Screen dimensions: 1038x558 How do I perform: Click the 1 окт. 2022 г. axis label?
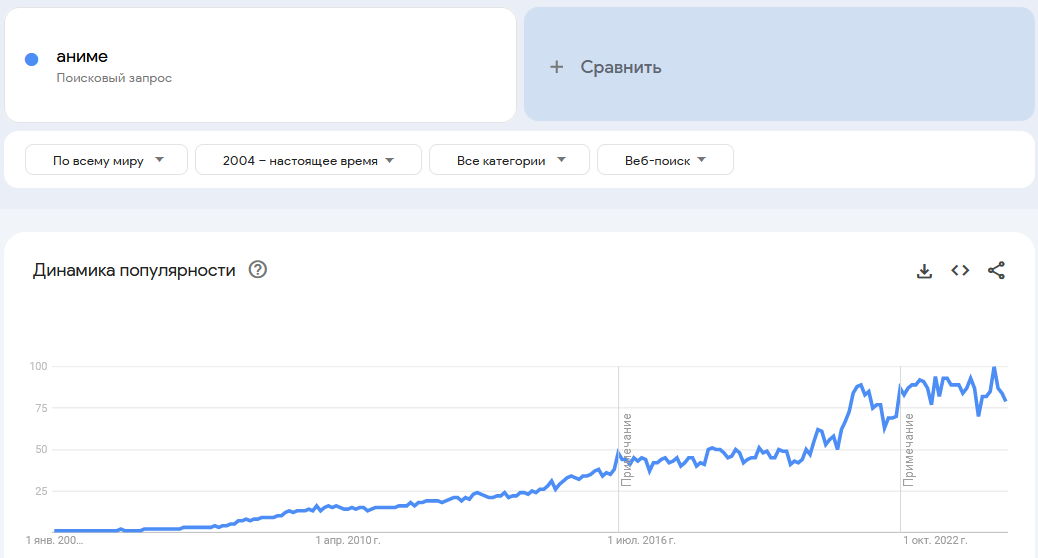point(935,541)
